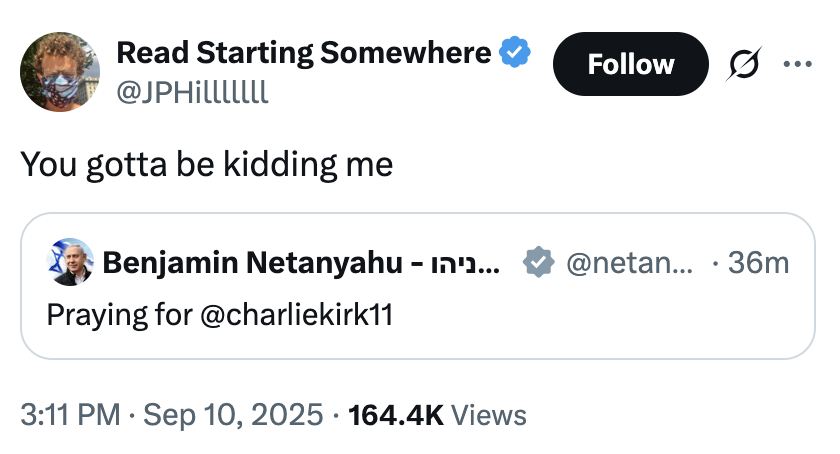This screenshot has height=454, width=840.
Task: Click the "Praying for" quoted tweet text
Action: (x=118, y=314)
